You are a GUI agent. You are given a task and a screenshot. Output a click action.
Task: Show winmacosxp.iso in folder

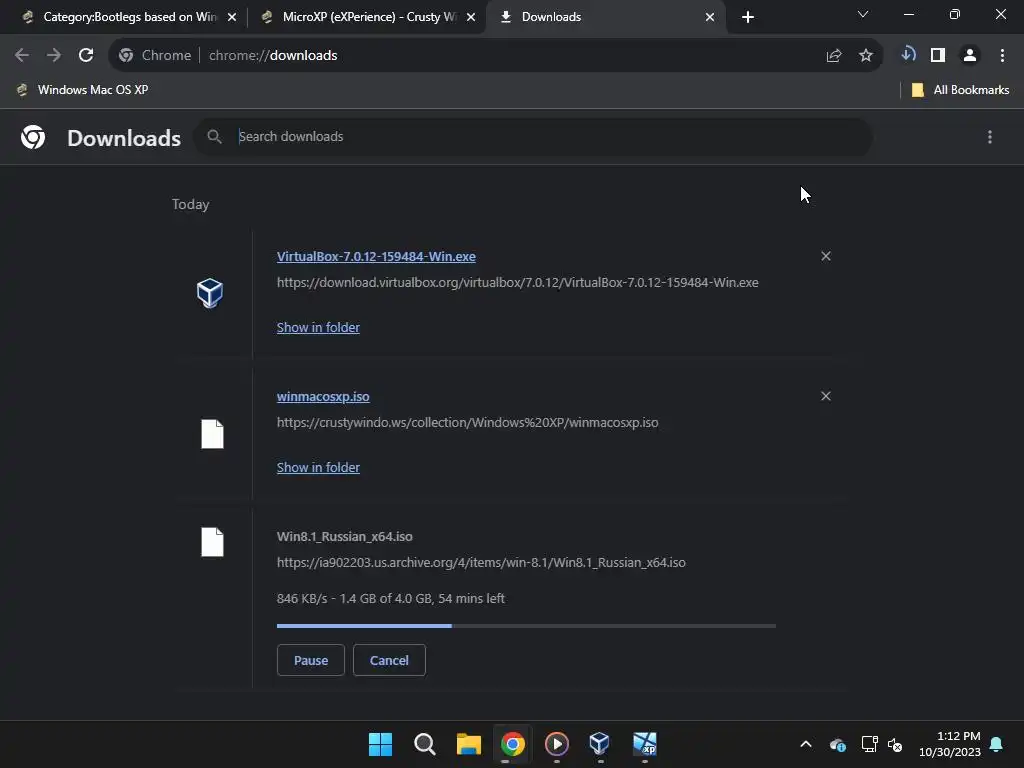(x=318, y=467)
